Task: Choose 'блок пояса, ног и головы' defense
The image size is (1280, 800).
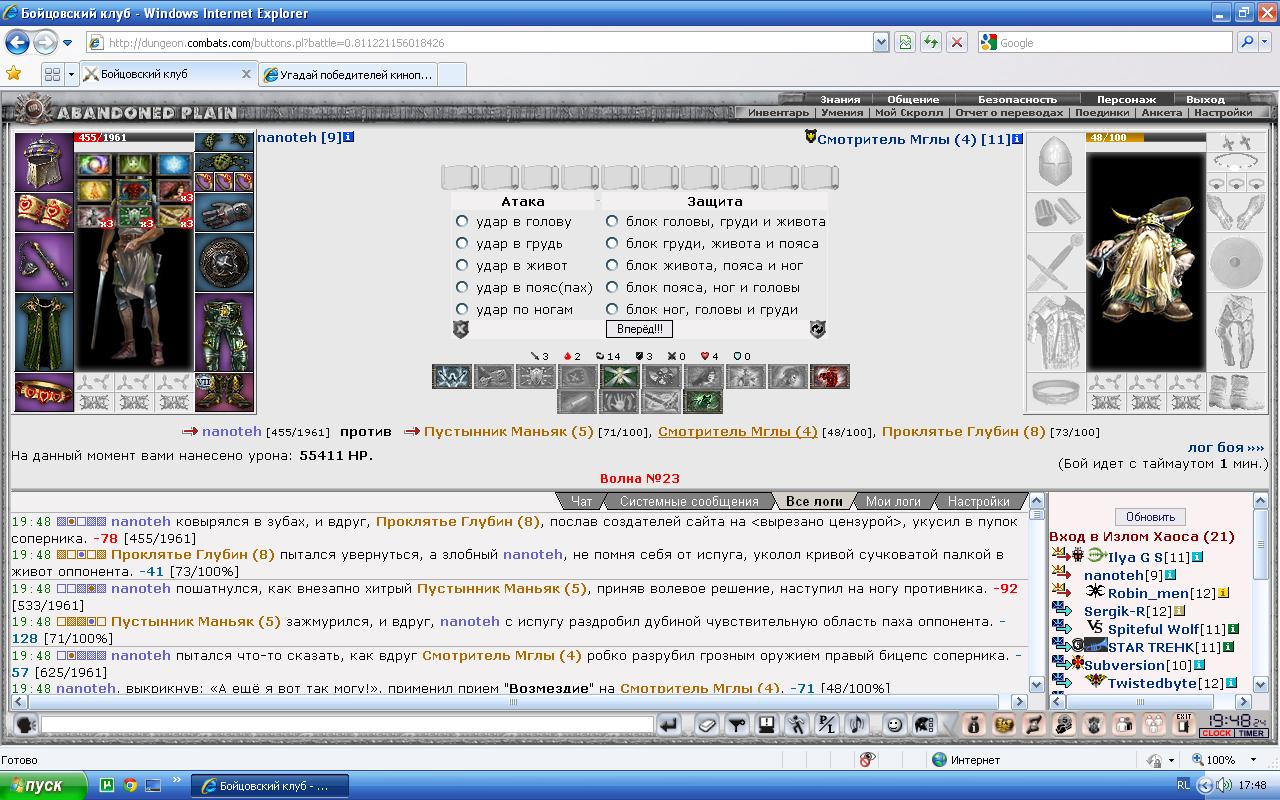Action: coord(612,287)
